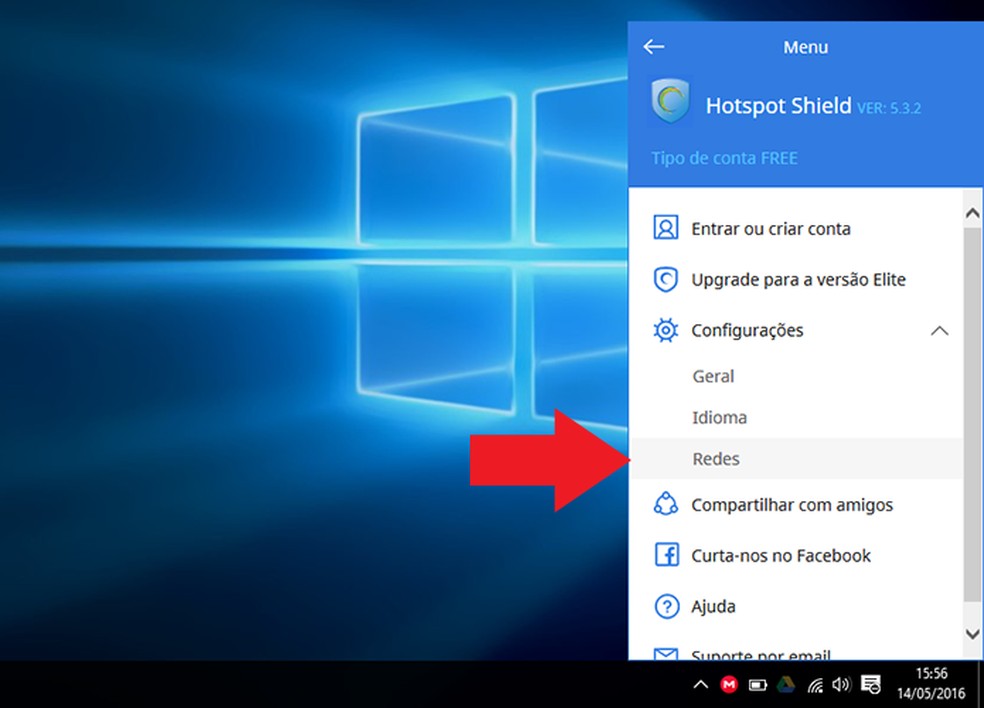
Task: Click the Configurações gear icon
Action: [x=665, y=330]
